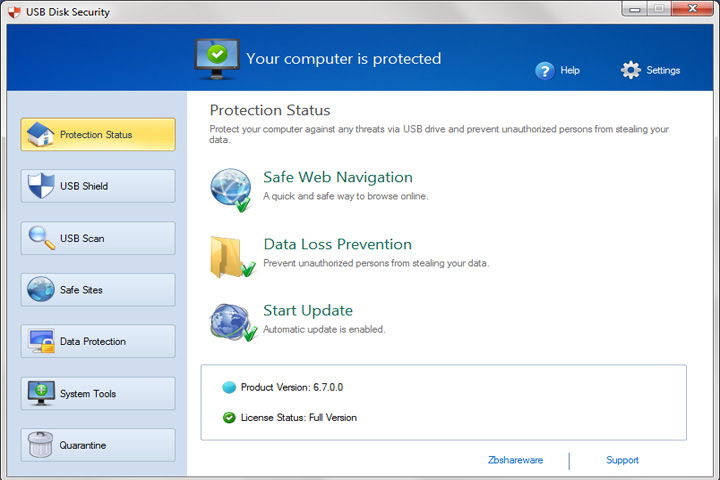This screenshot has height=480, width=720.
Task: Click the monitor icon beside System Tools
Action: tap(41, 393)
